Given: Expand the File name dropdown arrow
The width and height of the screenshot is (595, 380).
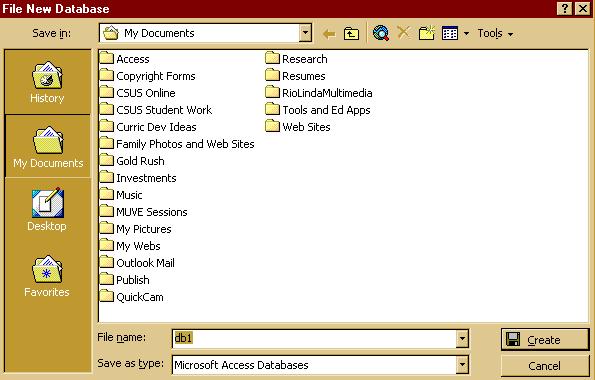Looking at the screenshot, I should 462,339.
